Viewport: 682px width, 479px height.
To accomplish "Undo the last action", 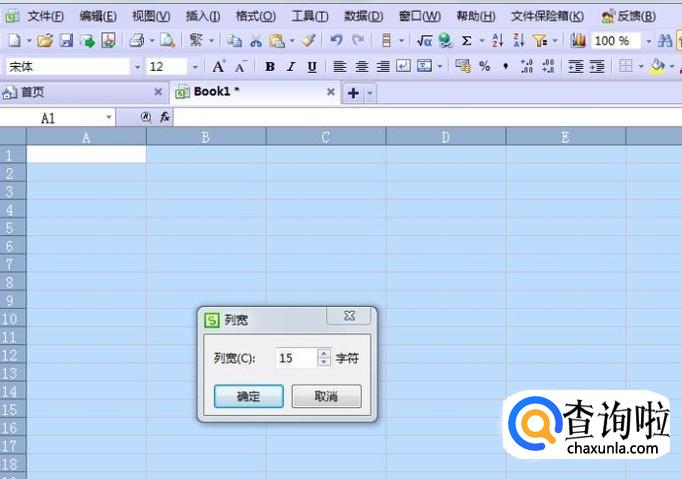I will (x=336, y=40).
